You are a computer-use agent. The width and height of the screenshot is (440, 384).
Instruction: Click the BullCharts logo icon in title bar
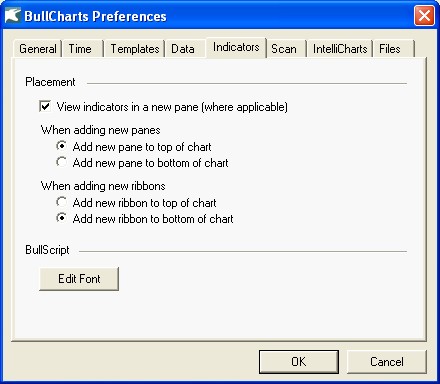[13, 15]
